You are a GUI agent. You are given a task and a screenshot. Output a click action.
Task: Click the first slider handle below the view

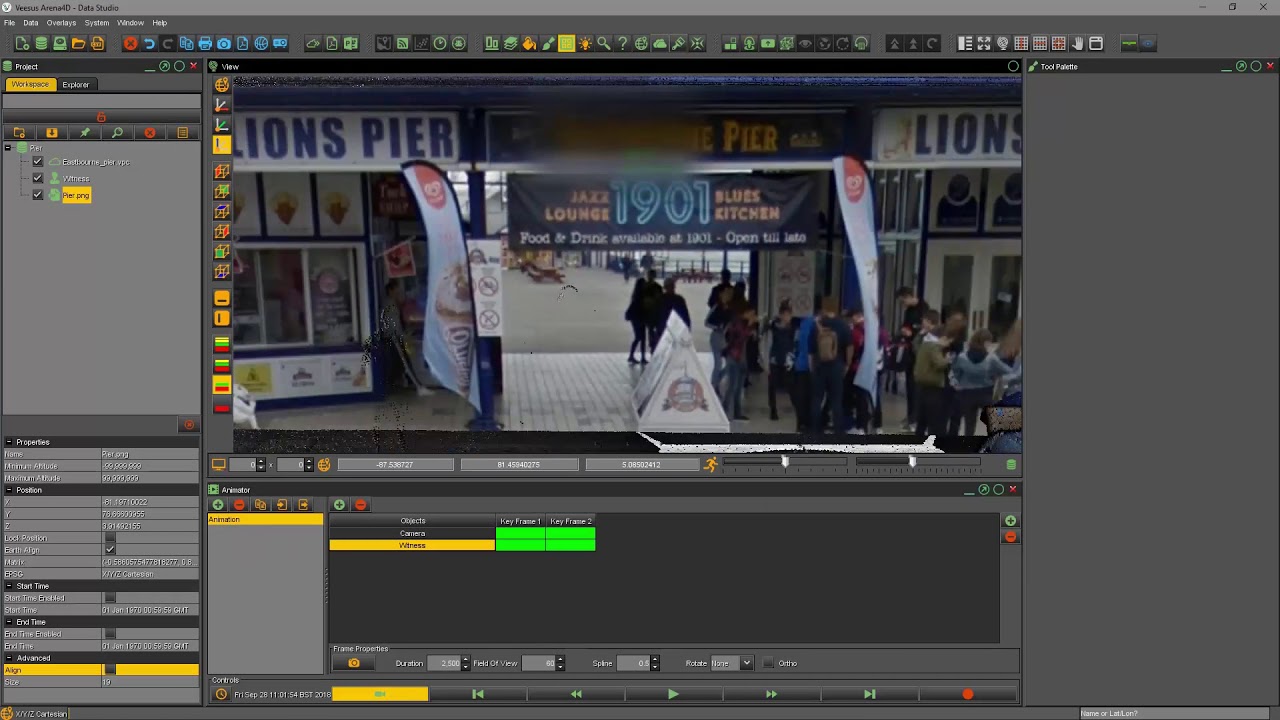point(785,462)
